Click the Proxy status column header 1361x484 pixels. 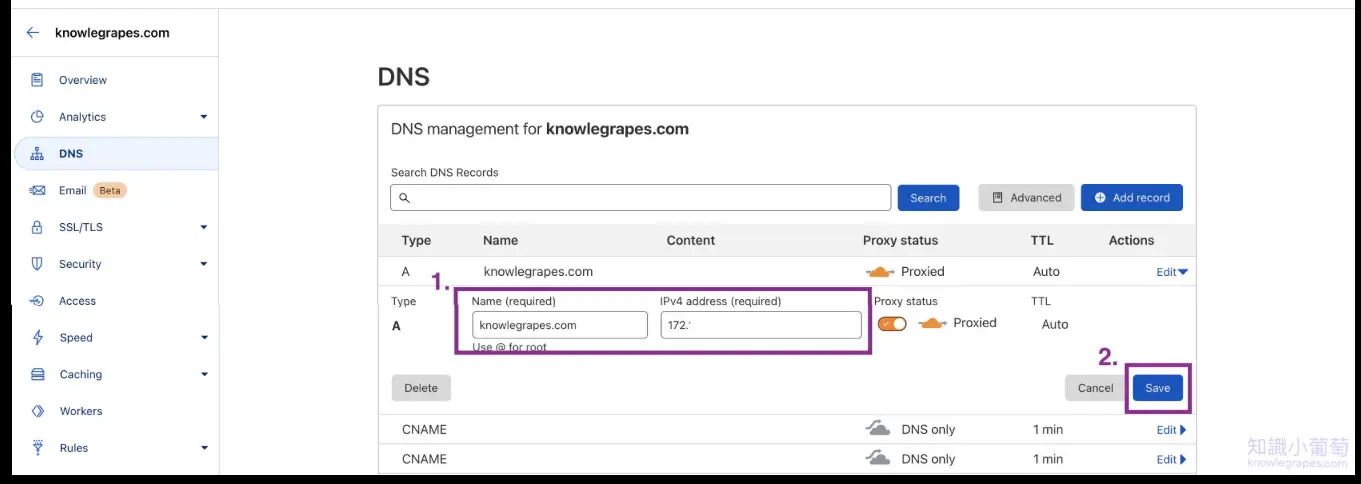(900, 240)
